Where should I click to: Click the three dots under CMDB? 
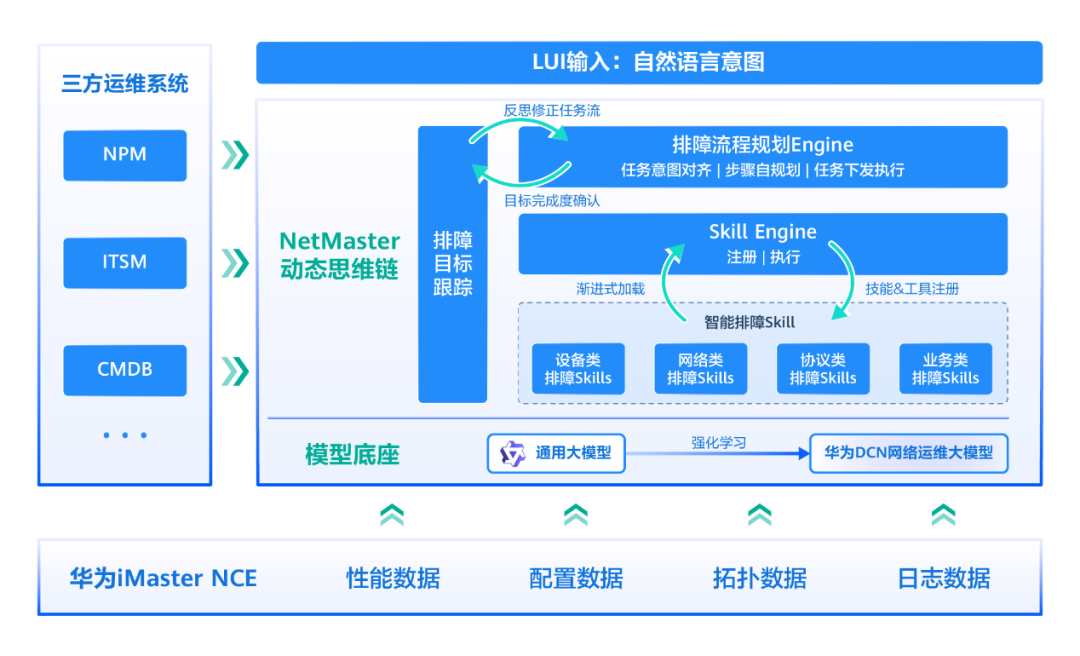[125, 435]
